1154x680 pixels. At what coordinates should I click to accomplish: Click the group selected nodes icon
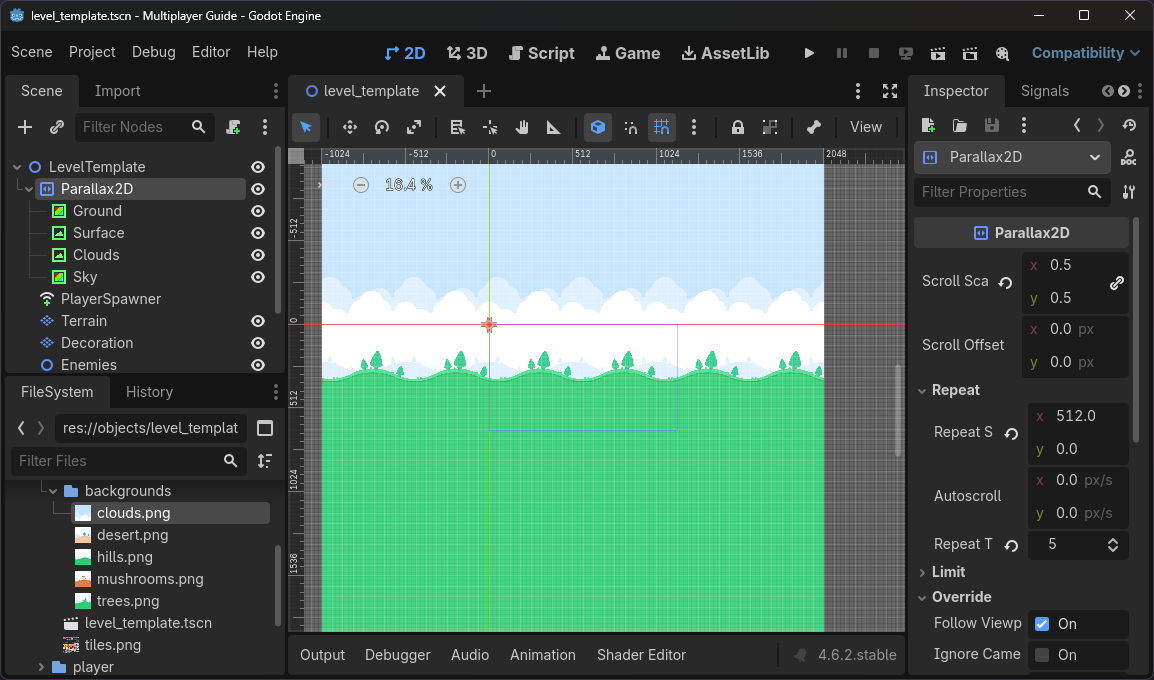(x=770, y=127)
